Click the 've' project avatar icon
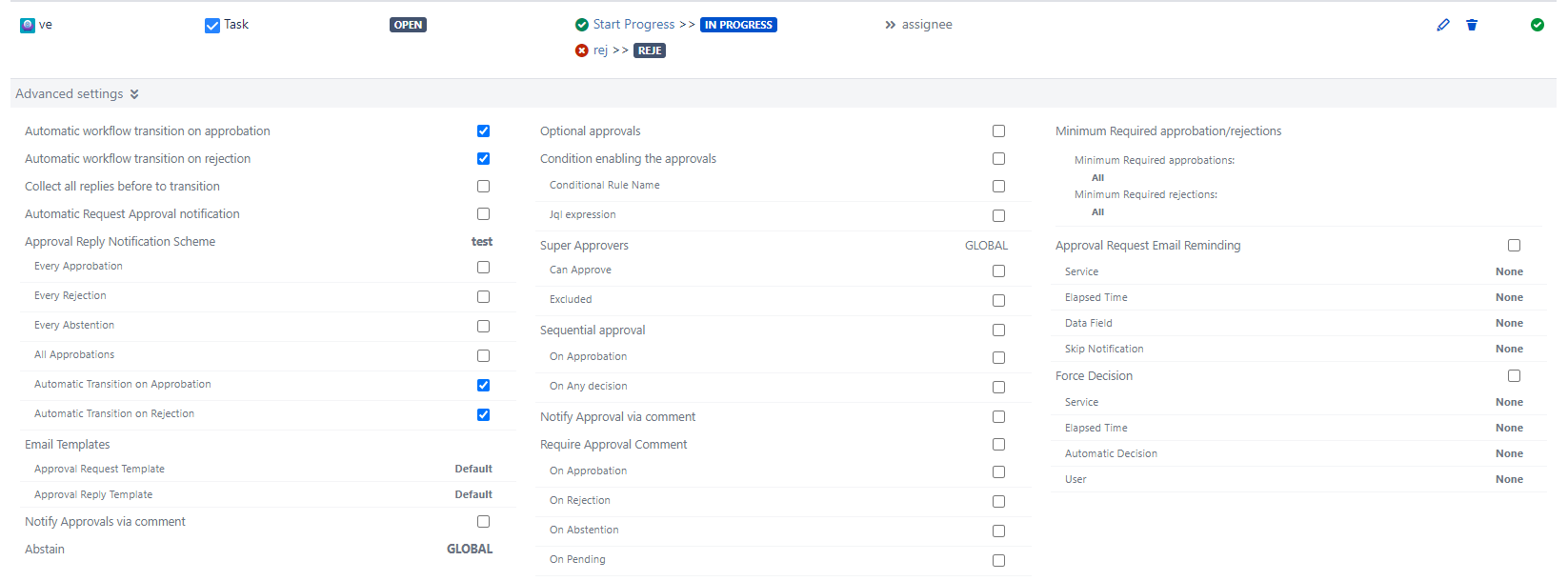This screenshot has width=1568, height=581. click(28, 26)
